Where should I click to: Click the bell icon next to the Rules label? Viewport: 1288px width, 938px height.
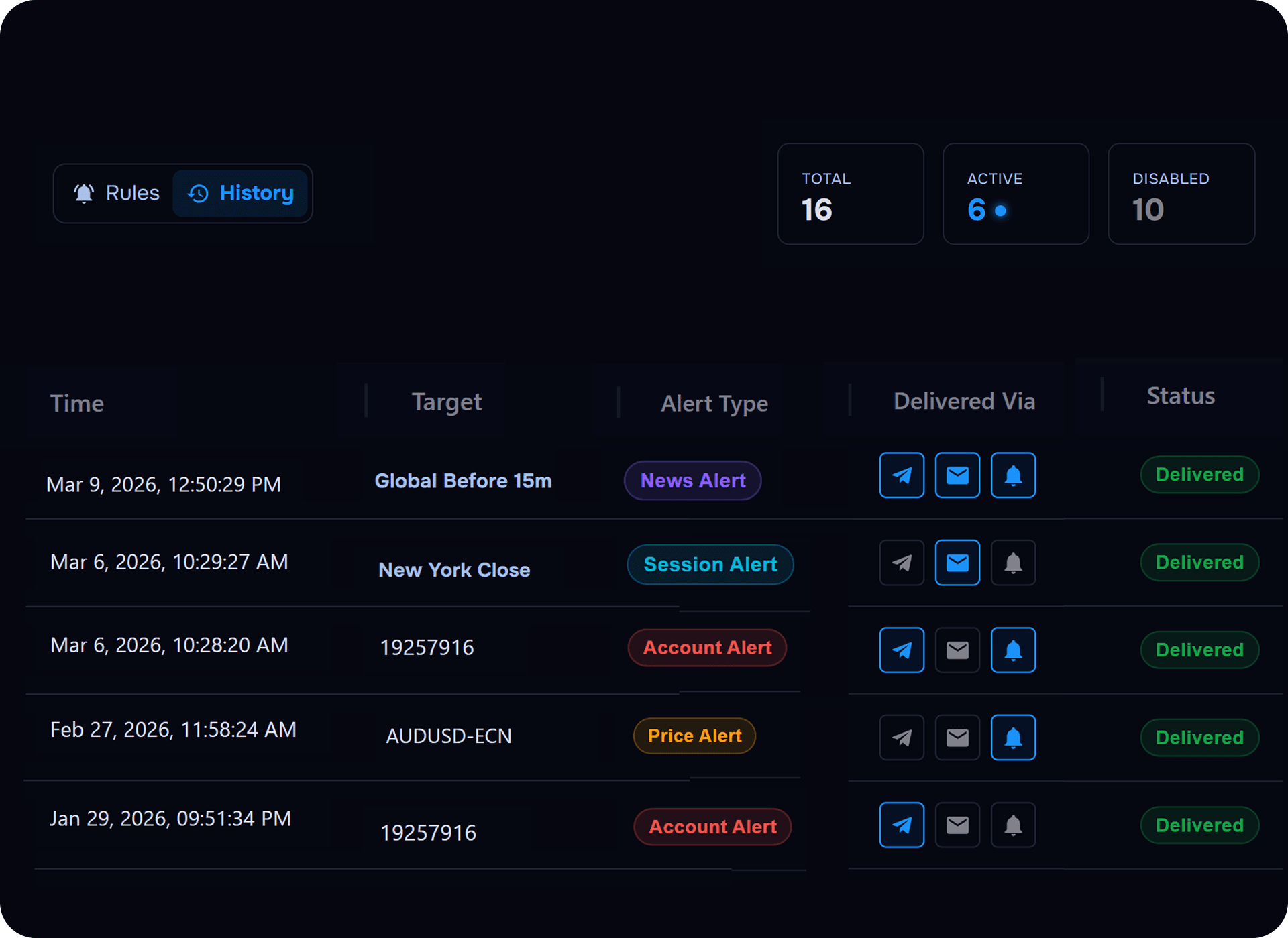coord(83,193)
